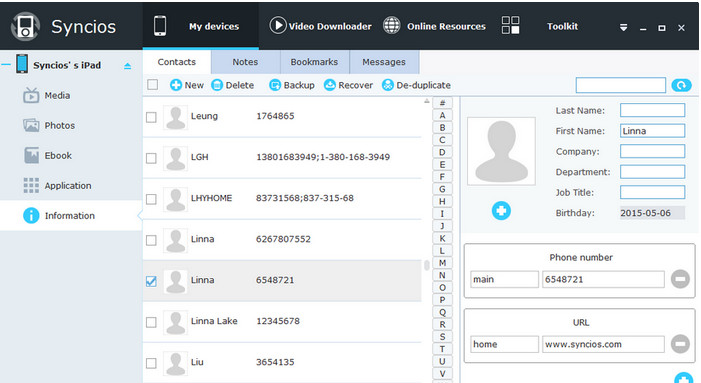Click the Toolkit grid icon

point(510,25)
